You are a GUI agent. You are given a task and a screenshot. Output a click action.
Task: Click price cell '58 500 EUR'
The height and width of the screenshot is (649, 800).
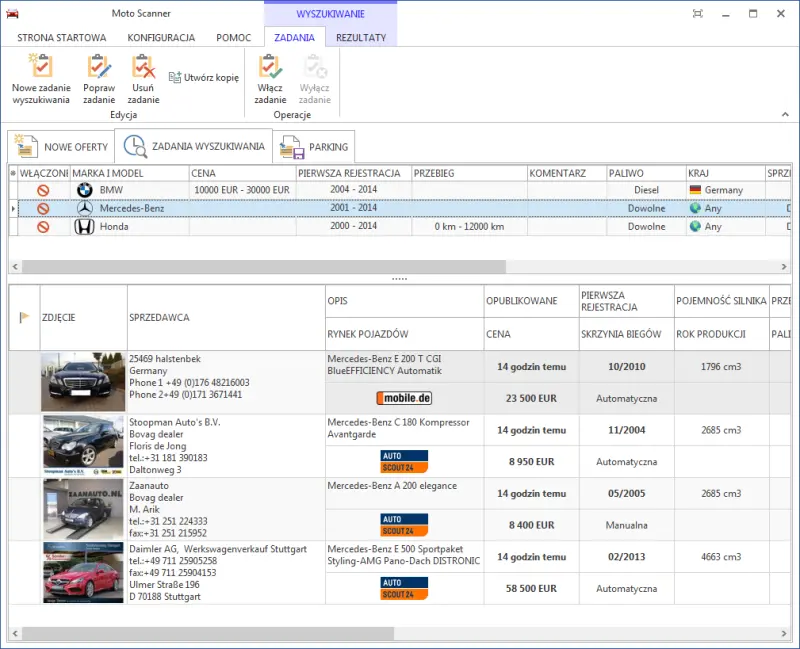[x=531, y=588]
